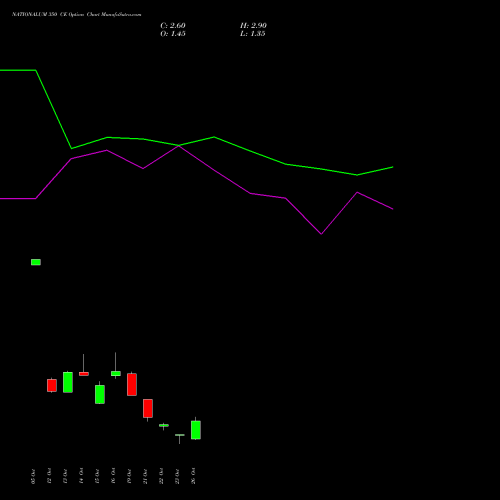Click the NATIONALUM 350 CE chart title
500x500 pixels.
(77, 15)
